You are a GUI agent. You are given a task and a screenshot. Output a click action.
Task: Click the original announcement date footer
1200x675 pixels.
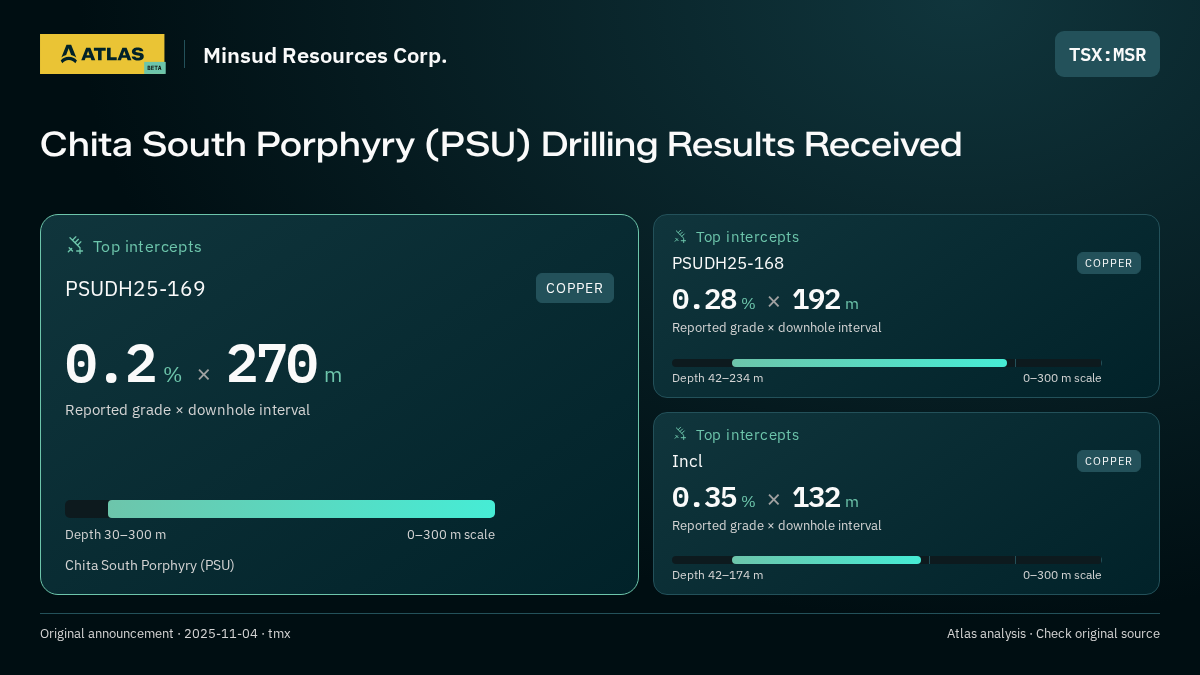[x=165, y=634]
